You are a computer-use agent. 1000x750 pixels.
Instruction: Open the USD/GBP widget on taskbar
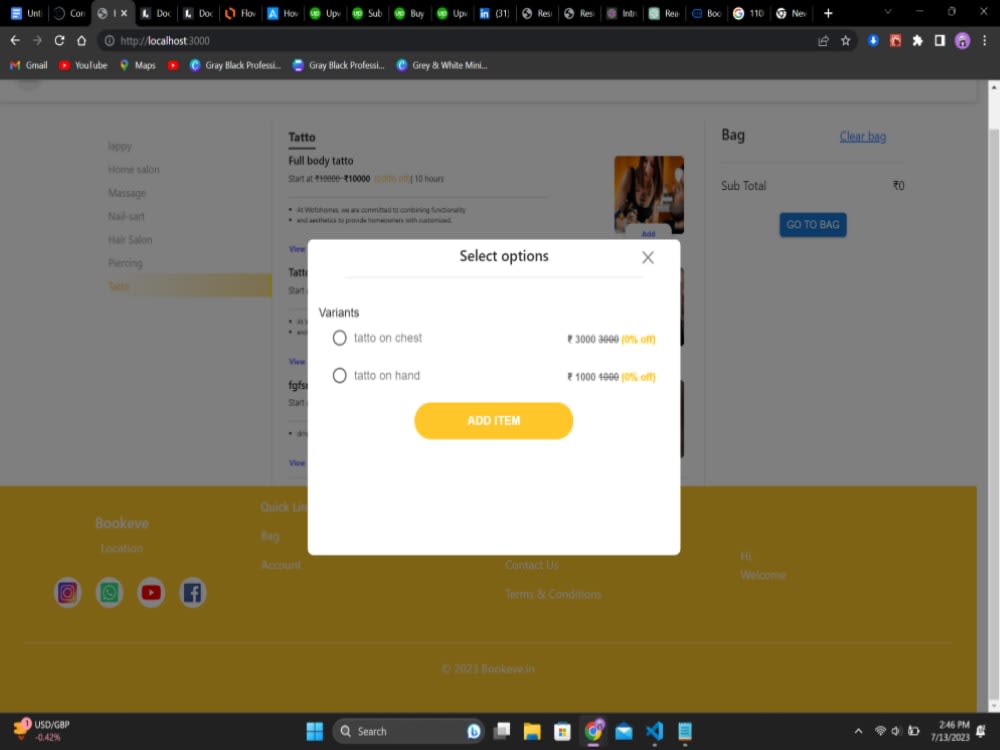point(42,731)
